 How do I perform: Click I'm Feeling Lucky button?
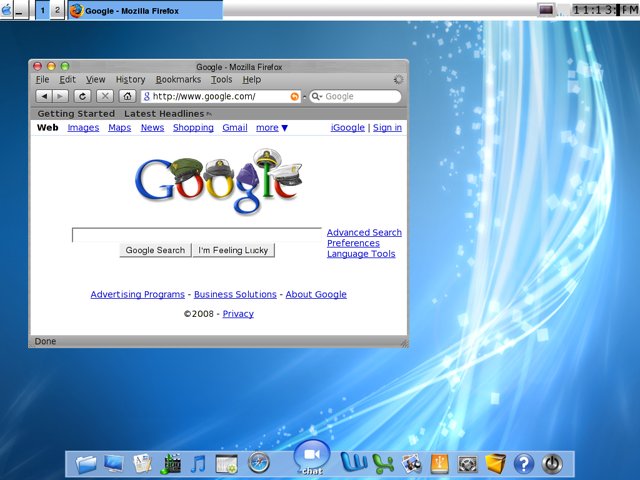point(233,250)
